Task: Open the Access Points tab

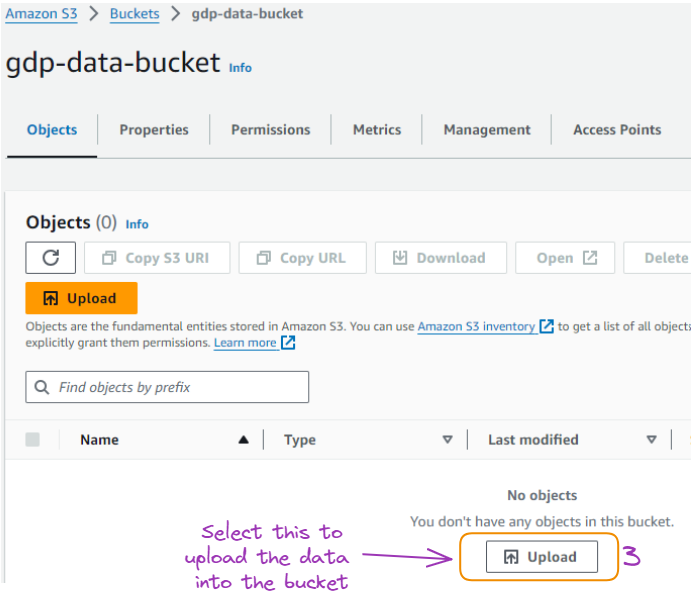Action: (x=617, y=130)
